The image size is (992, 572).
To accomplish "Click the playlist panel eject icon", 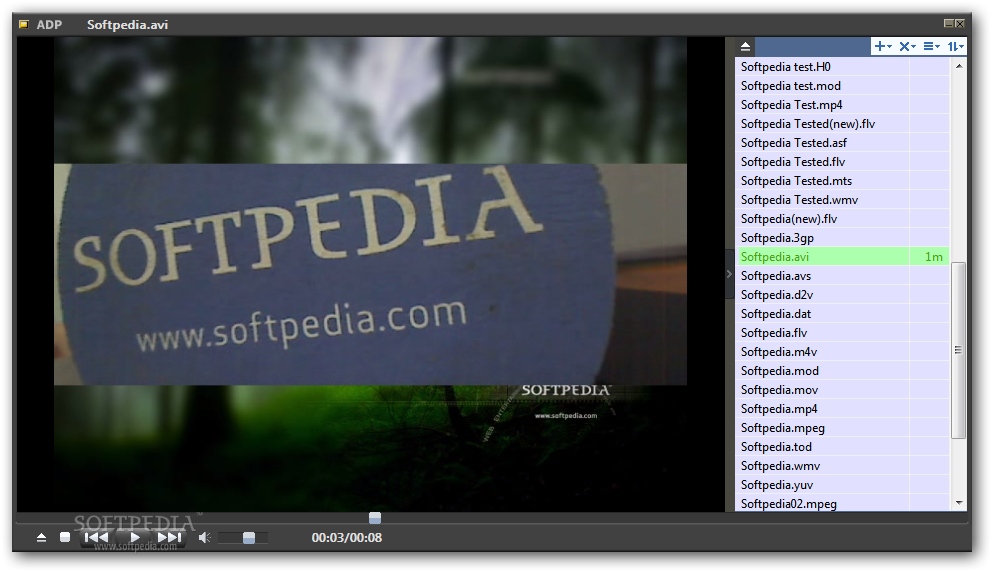I will pyautogui.click(x=745, y=46).
